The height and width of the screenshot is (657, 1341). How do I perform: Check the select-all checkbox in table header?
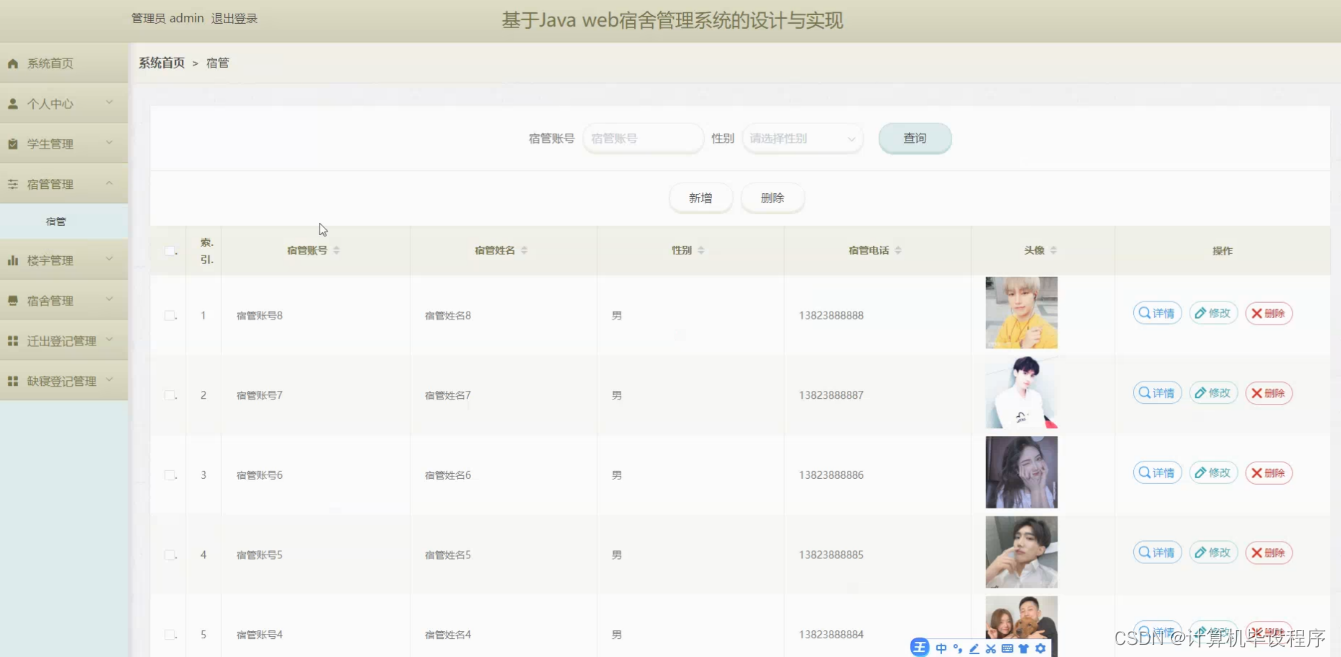click(169, 251)
